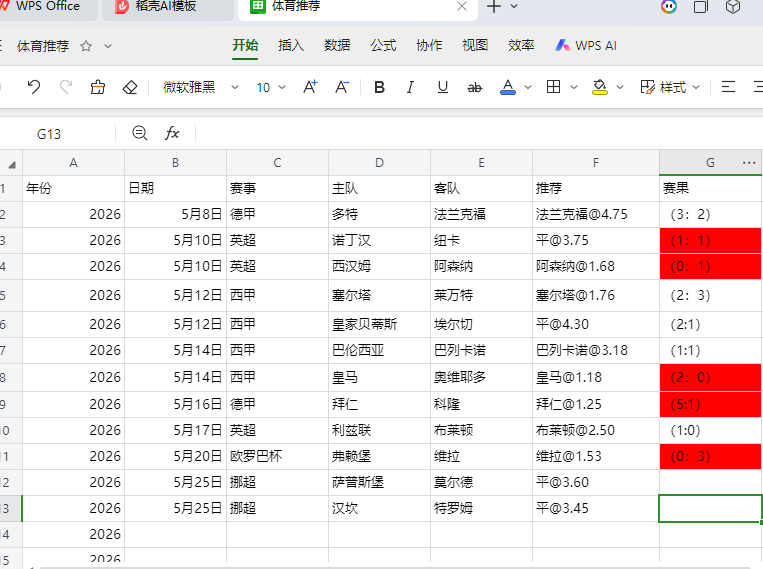The height and width of the screenshot is (569, 763).
Task: Click the fx insert function icon
Action: (x=172, y=133)
